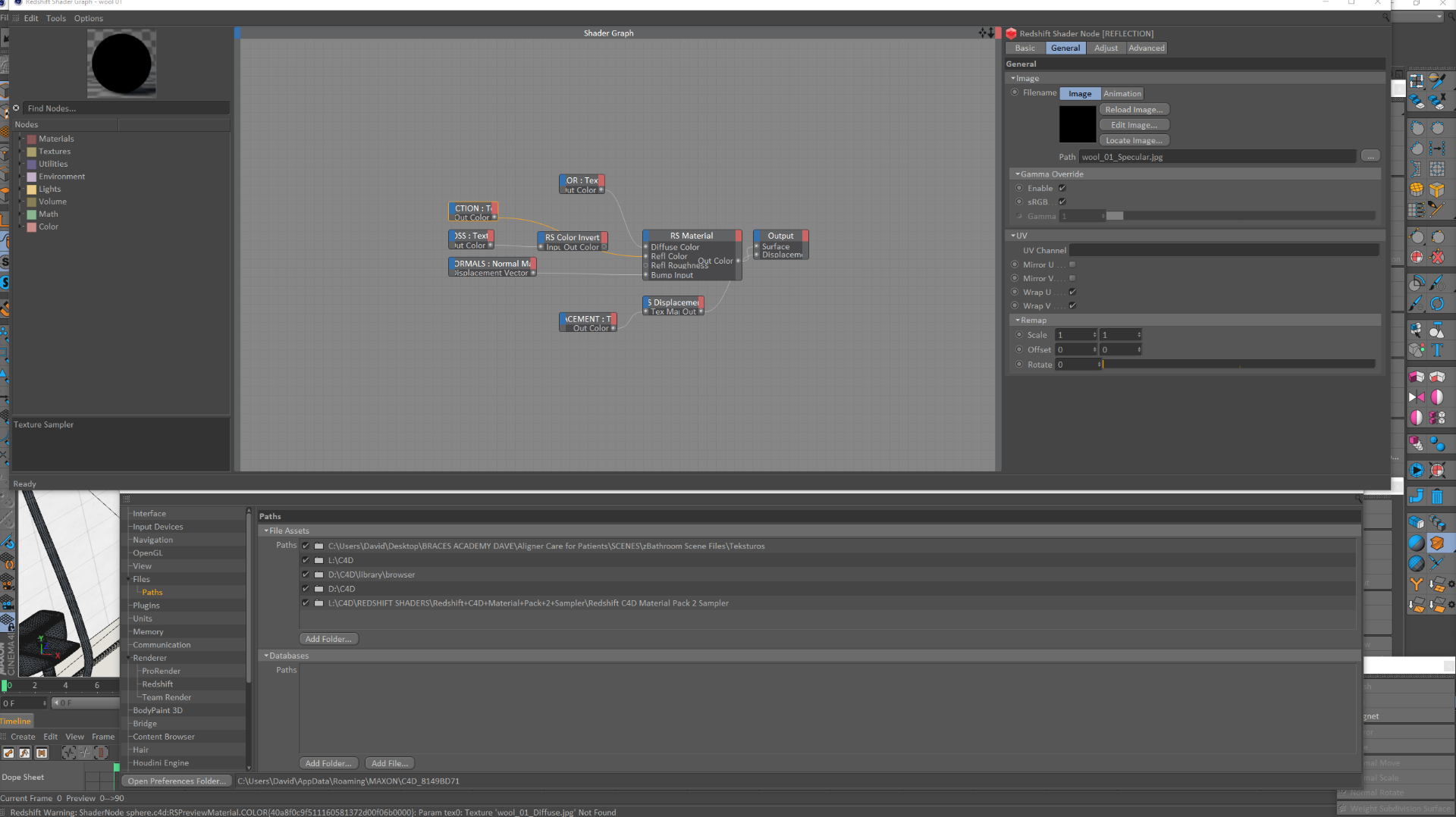
Task: Click the selection frame tool icon
Action: pos(1417,80)
